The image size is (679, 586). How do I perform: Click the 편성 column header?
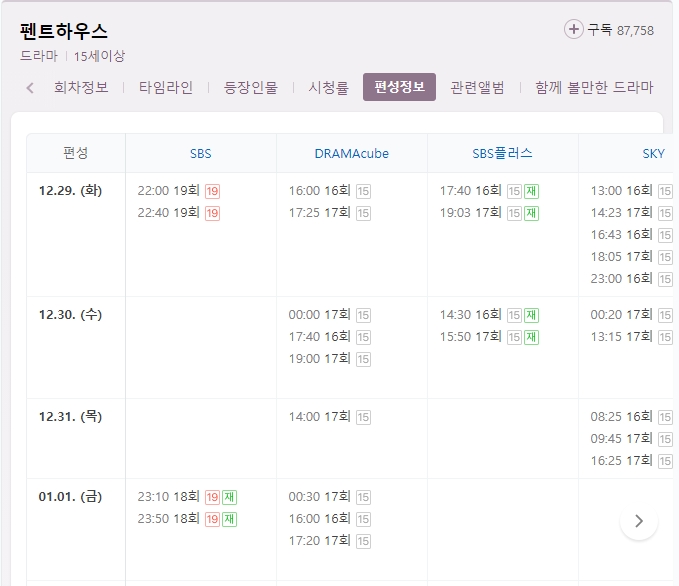coord(76,153)
